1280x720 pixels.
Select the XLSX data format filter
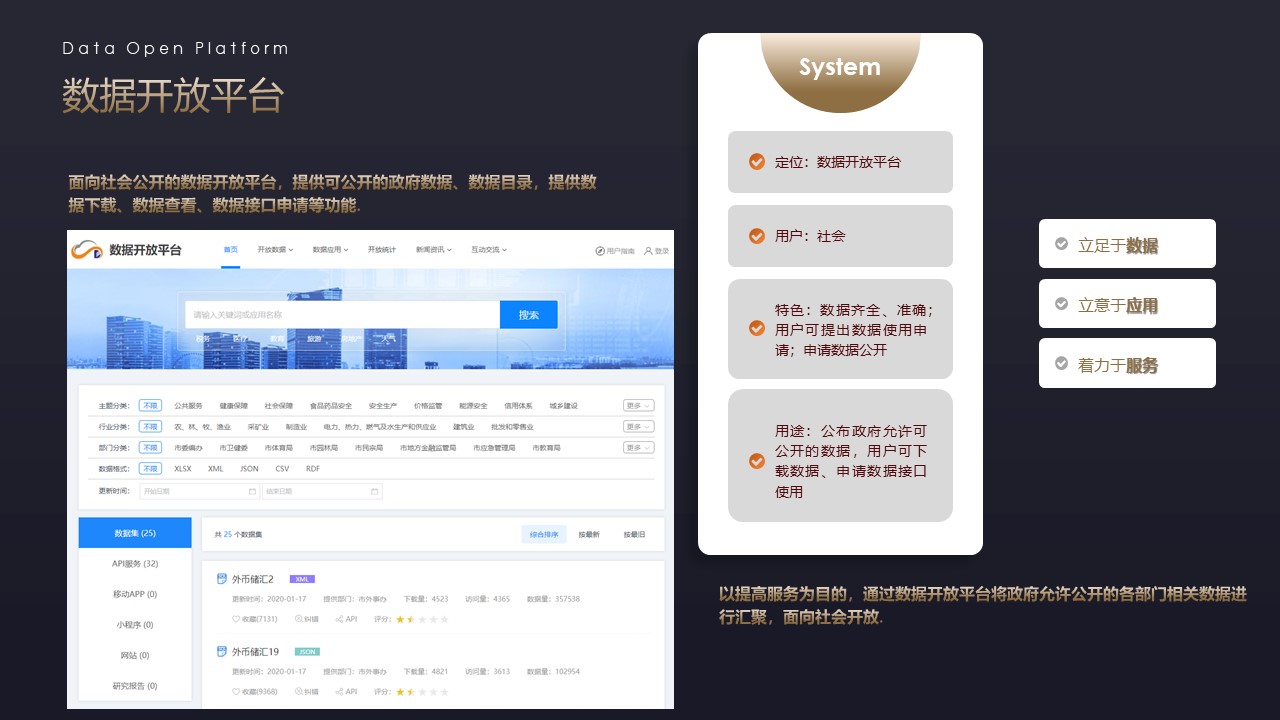183,469
